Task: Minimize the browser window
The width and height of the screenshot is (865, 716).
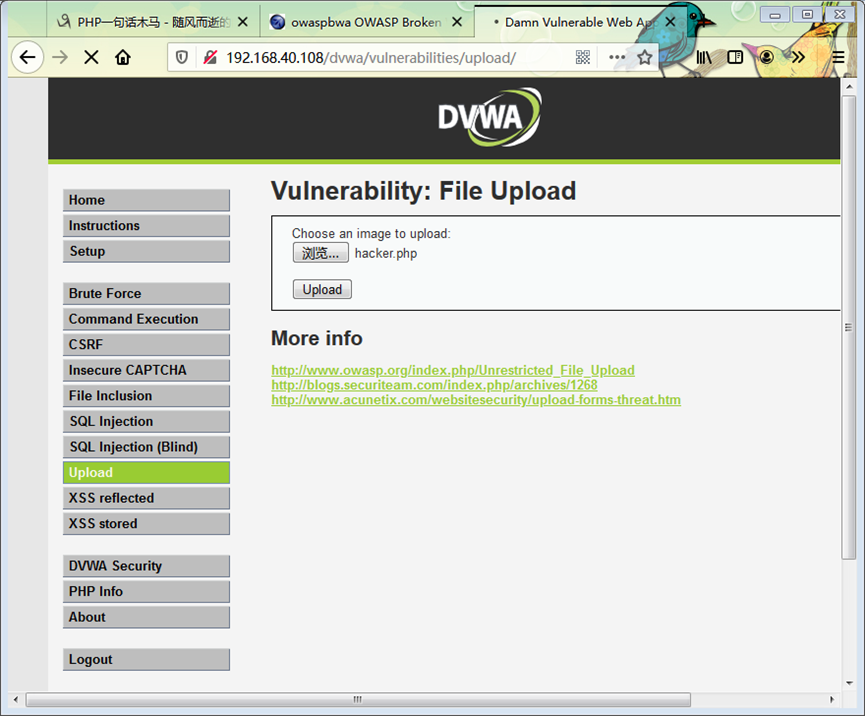Action: (775, 14)
